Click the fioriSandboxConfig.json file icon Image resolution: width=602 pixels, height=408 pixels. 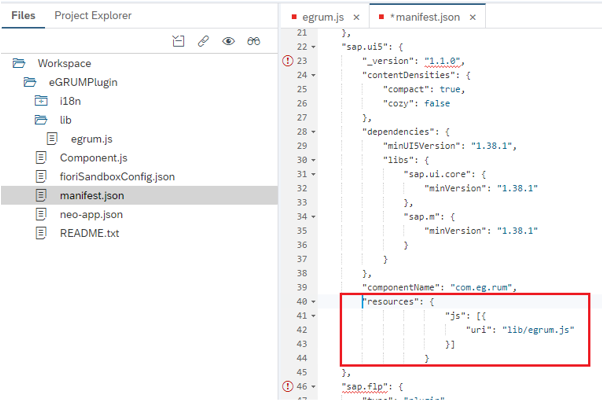click(41, 176)
